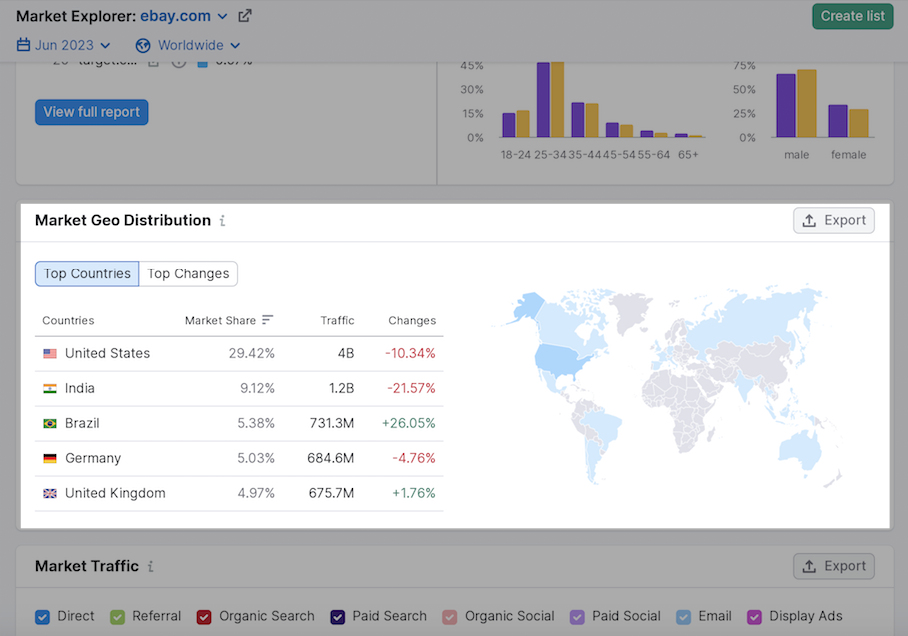Click the United Kingdom flag icon
The height and width of the screenshot is (636, 908).
(x=50, y=494)
